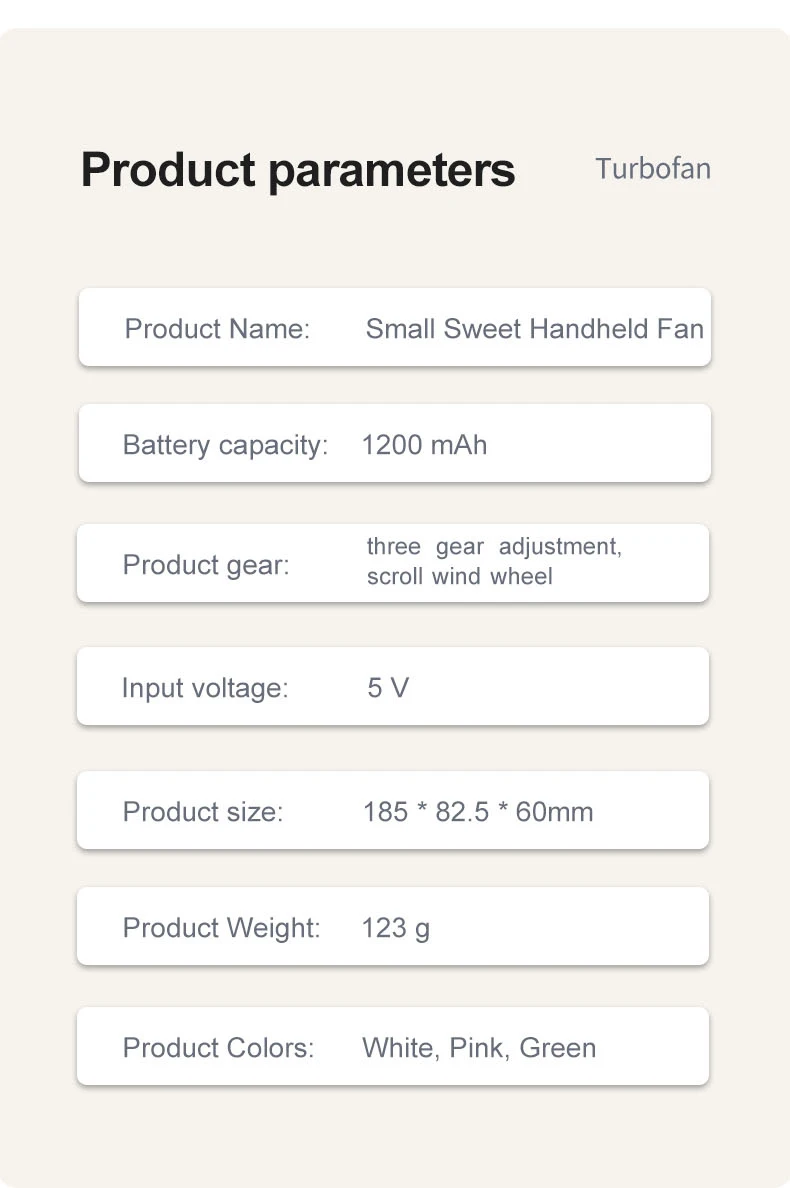
Task: Select the Battery capacity row
Action: pyautogui.click(x=395, y=443)
